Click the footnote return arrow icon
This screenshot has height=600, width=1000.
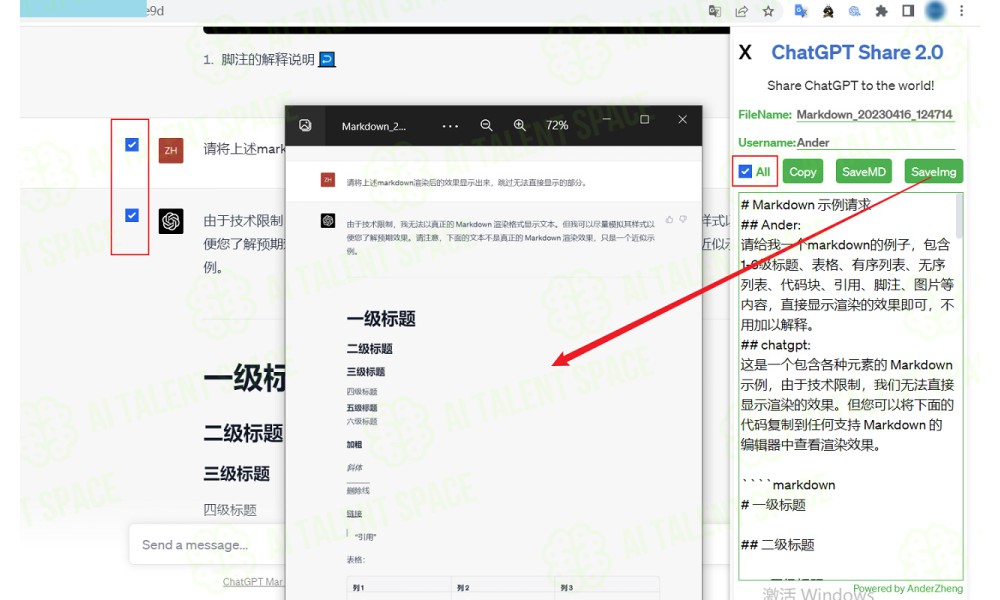point(327,59)
